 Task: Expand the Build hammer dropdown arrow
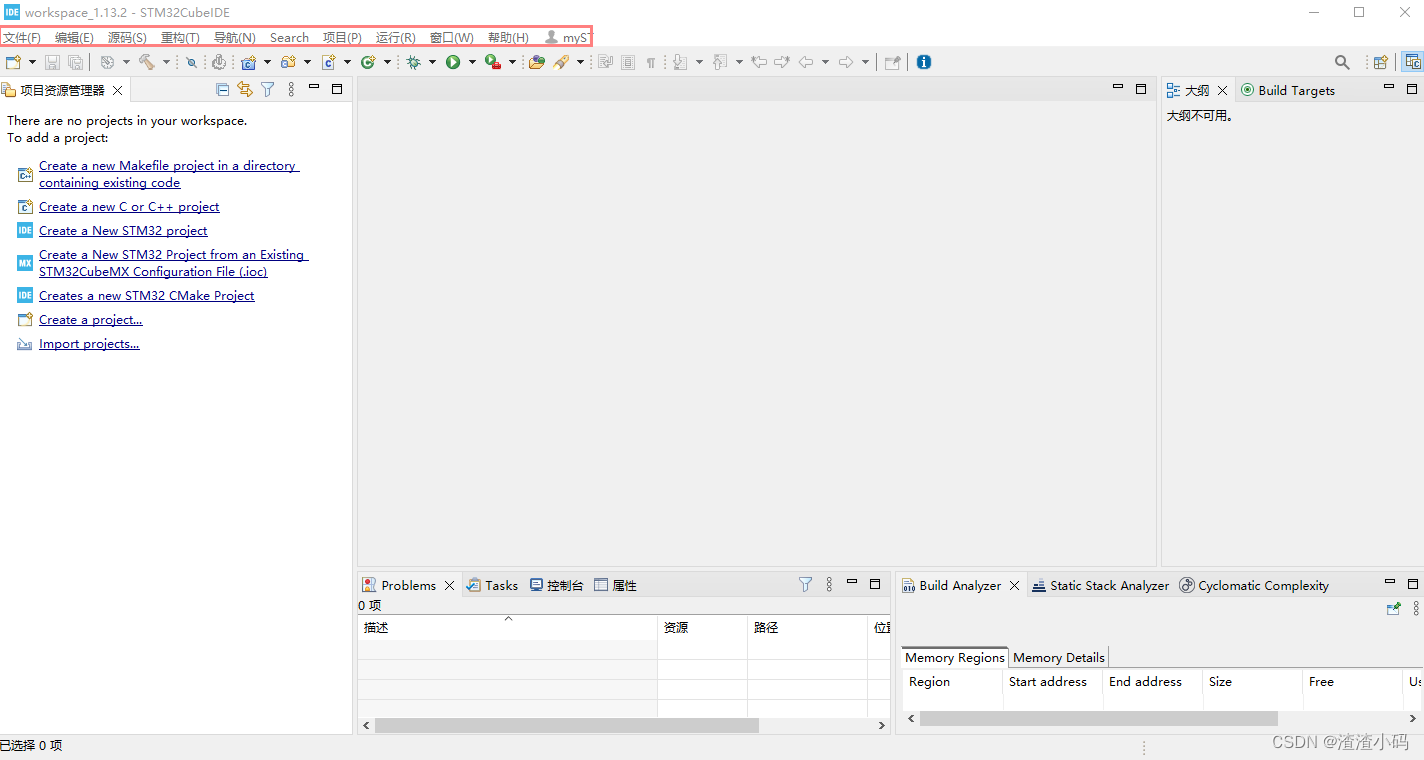coord(166,62)
